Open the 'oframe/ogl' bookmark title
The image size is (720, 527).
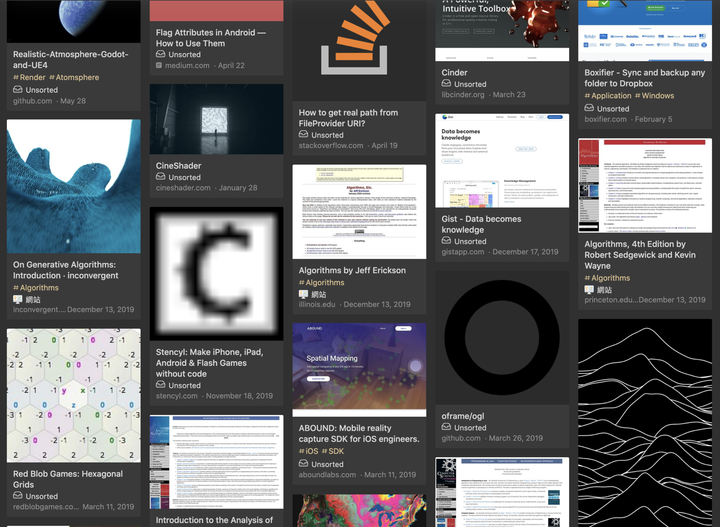[462, 416]
